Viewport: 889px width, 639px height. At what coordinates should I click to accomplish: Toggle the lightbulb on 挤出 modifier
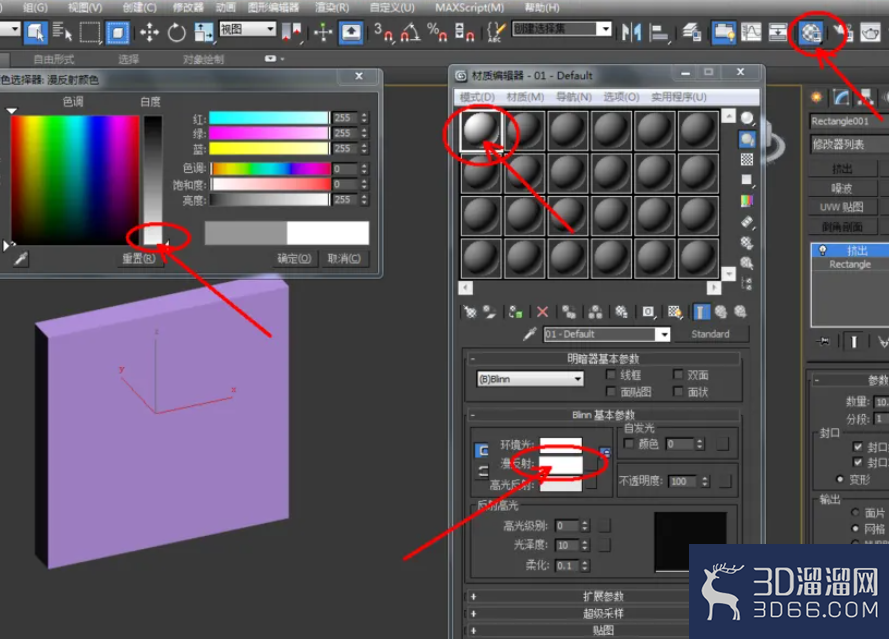coord(822,250)
